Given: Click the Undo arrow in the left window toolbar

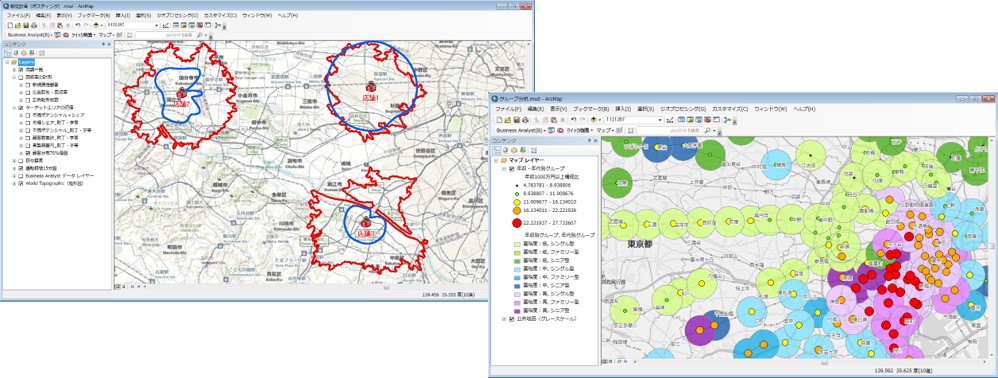Looking at the screenshot, I should click(x=78, y=25).
